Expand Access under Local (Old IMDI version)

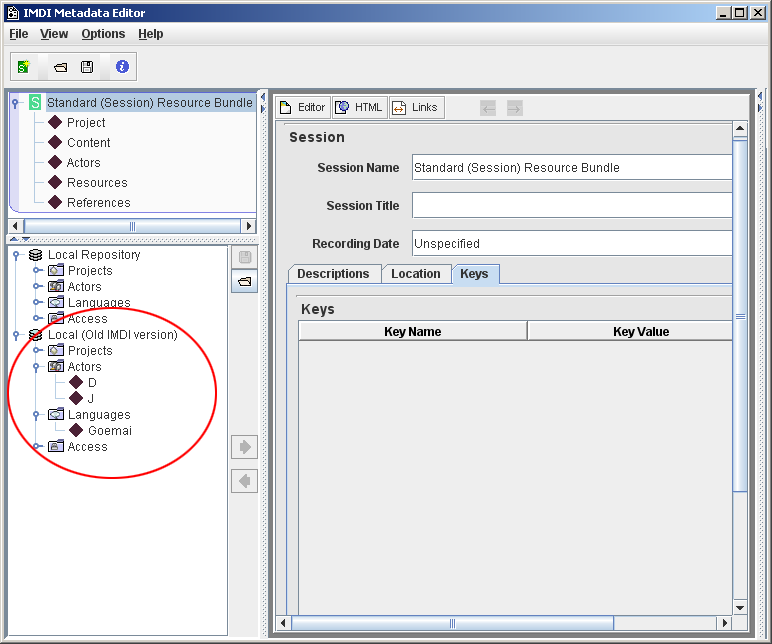point(37,447)
